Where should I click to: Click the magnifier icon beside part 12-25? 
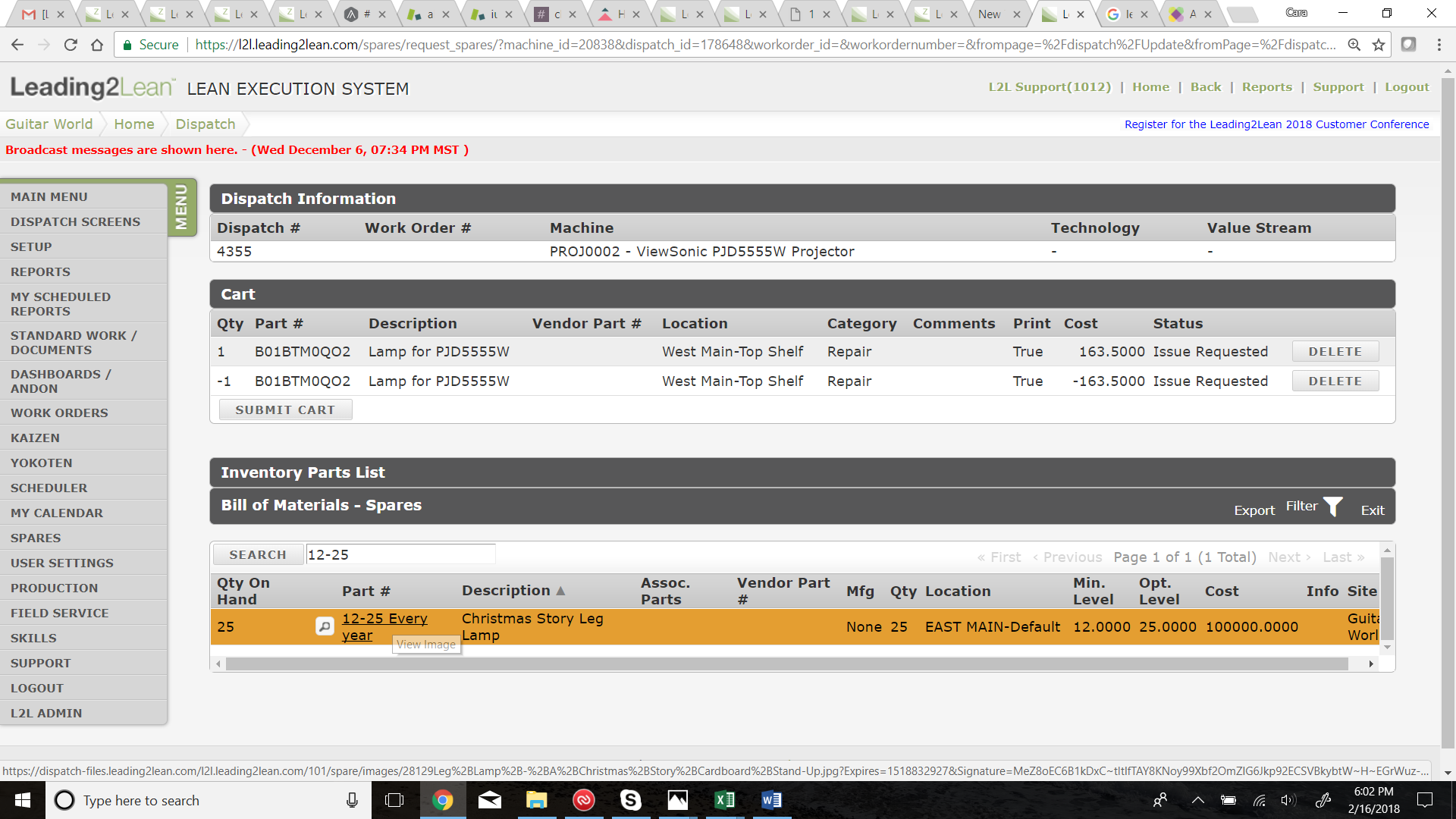[325, 627]
